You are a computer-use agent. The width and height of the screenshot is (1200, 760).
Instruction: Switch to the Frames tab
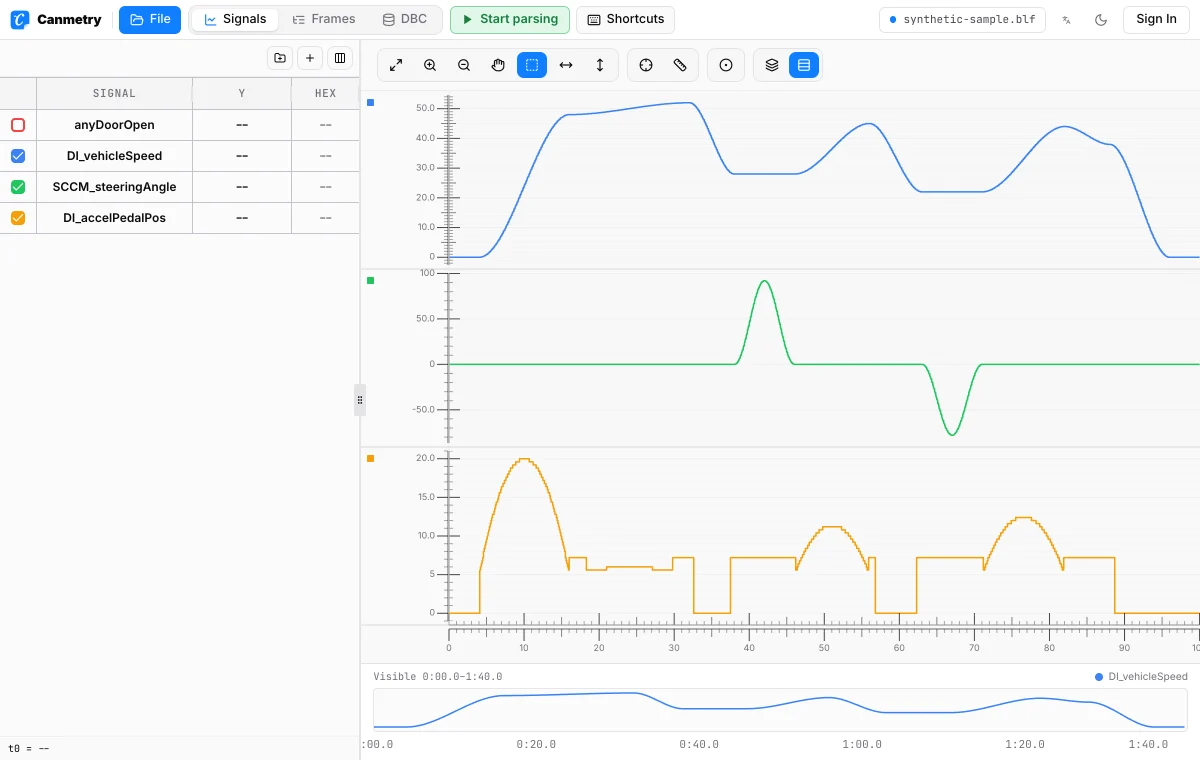tap(324, 19)
